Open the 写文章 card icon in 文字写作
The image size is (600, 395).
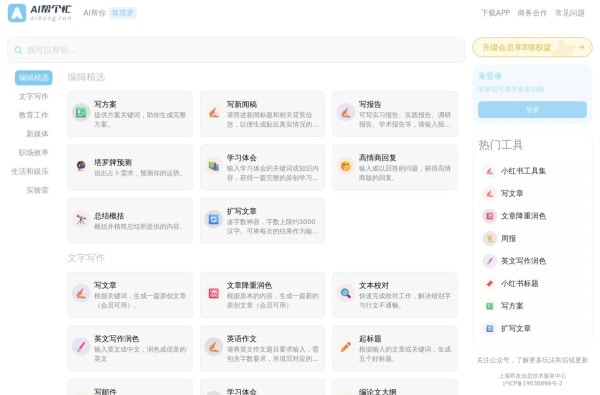81,294
